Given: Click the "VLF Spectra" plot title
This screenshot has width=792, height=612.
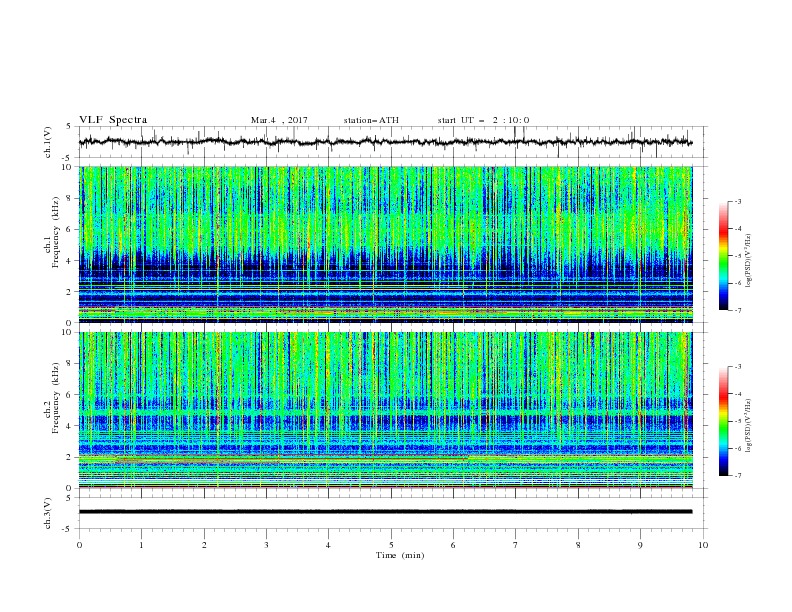Looking at the screenshot, I should tap(113, 120).
